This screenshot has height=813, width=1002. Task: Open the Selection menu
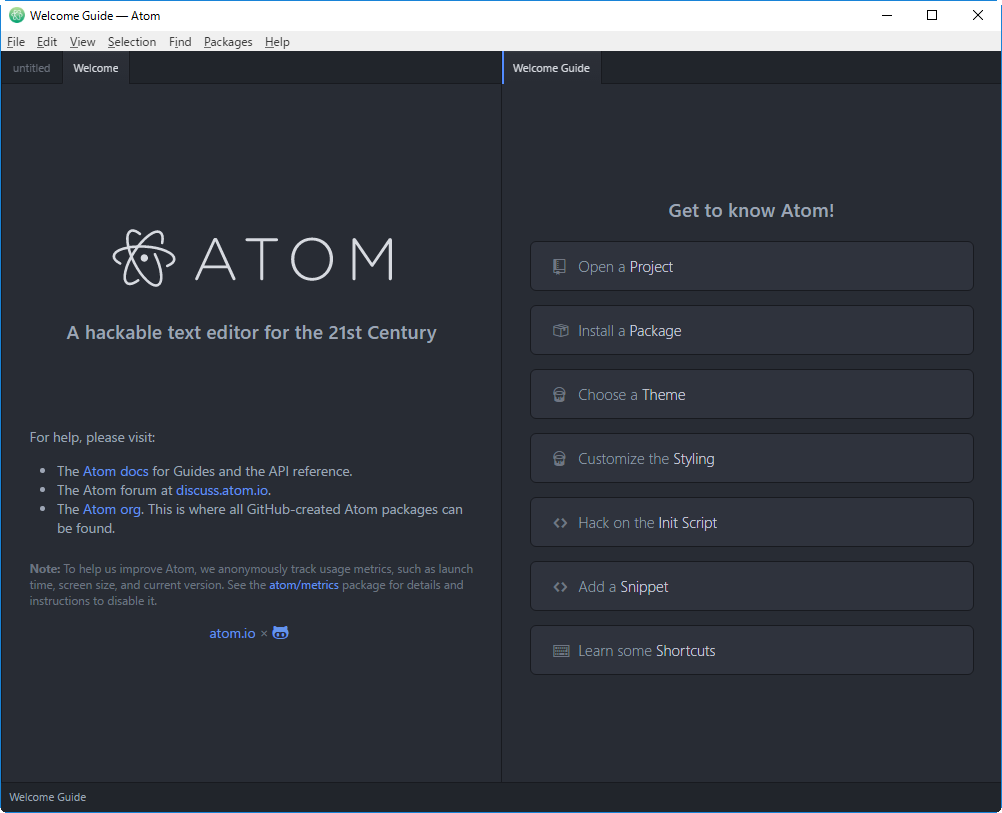pos(132,42)
